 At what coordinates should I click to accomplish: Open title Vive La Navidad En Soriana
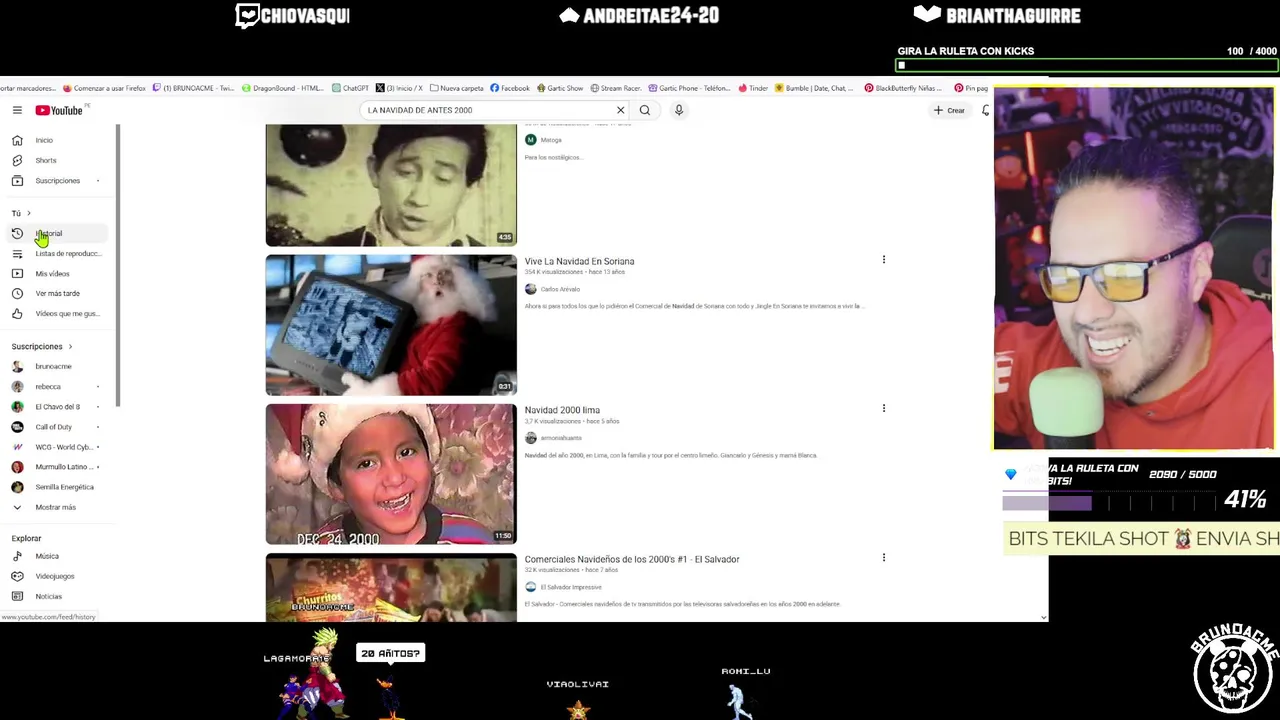coord(579,262)
